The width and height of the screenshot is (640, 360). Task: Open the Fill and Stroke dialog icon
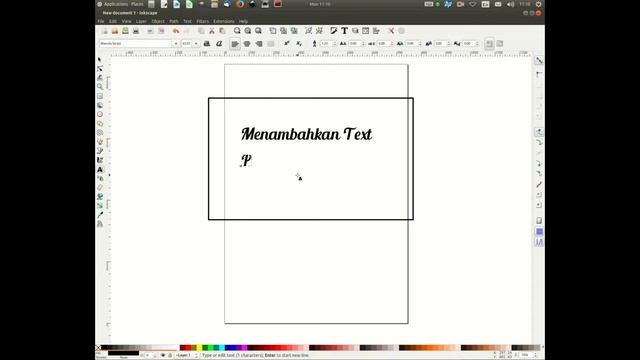(x=333, y=31)
